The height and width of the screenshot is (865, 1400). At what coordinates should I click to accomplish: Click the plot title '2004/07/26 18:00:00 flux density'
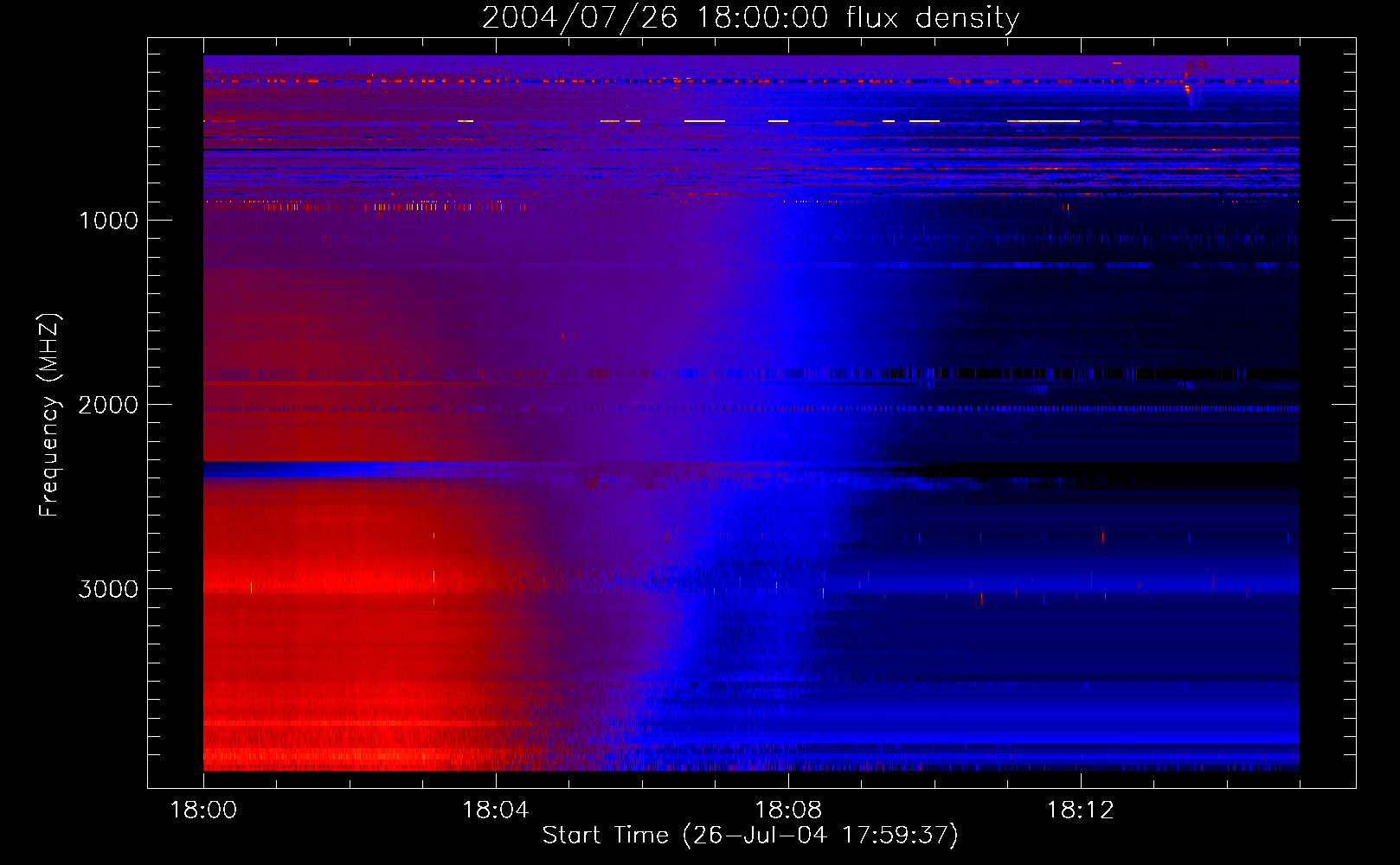750,17
